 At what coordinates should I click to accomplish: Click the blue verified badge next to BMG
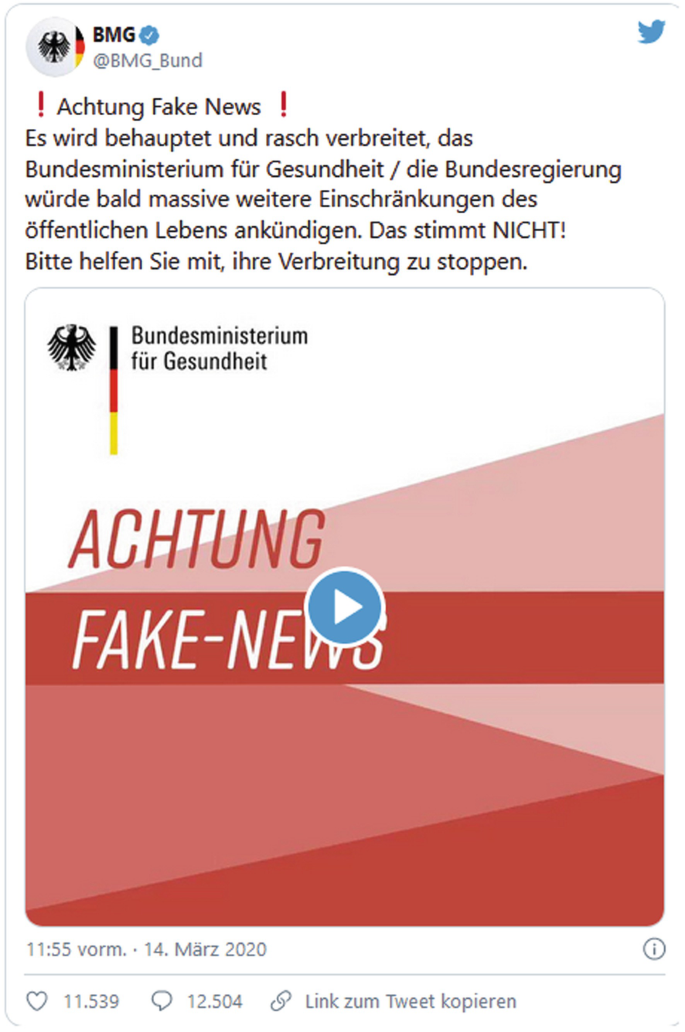click(x=150, y=34)
